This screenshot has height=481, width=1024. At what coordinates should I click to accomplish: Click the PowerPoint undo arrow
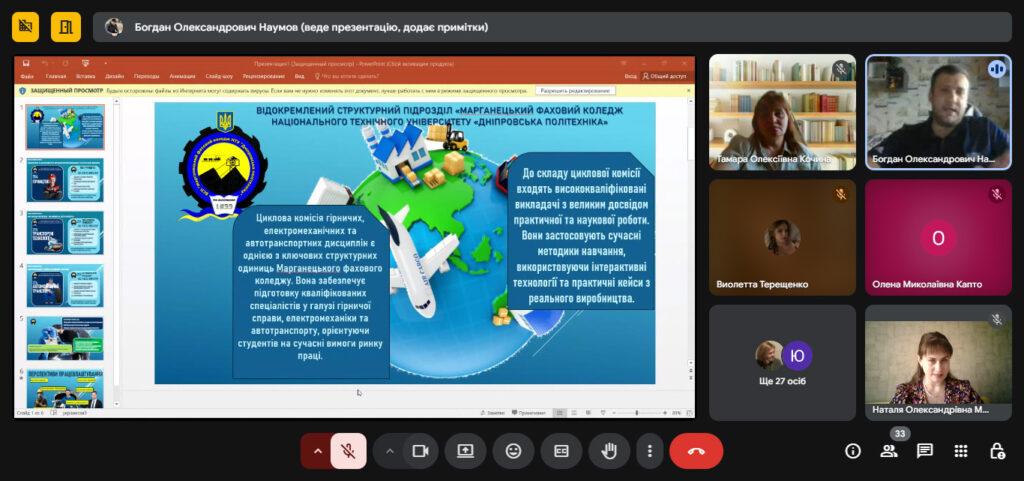(44, 63)
